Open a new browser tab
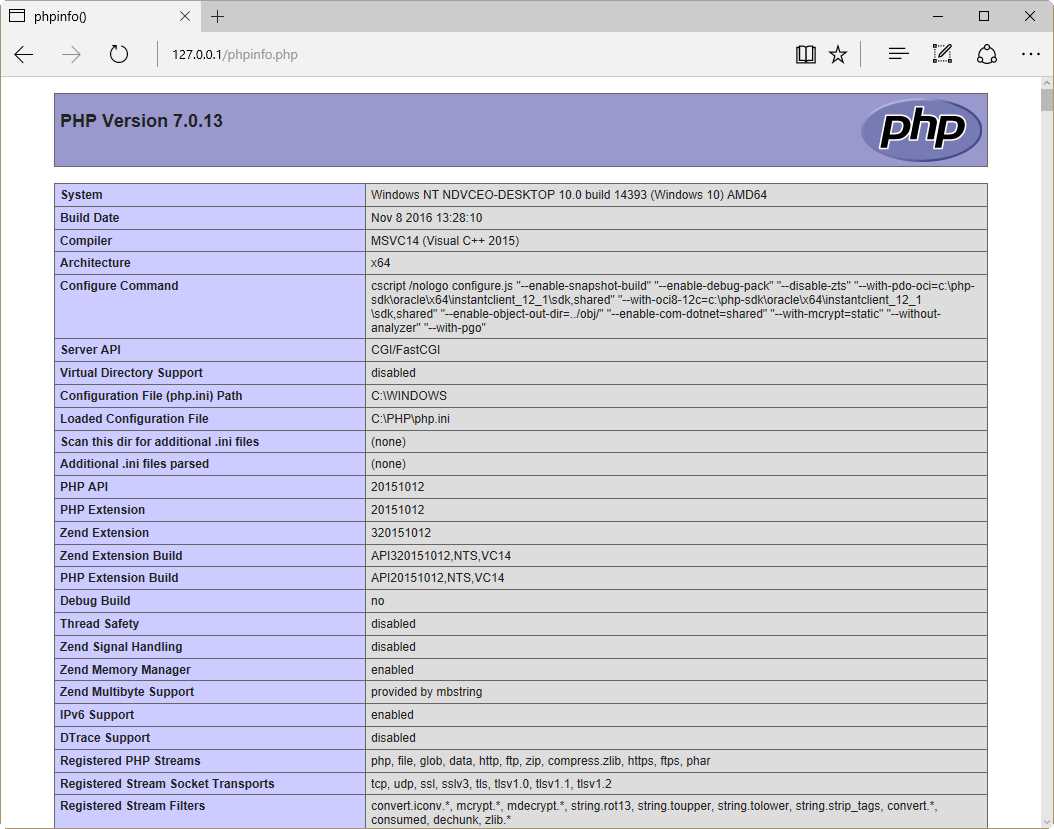The image size is (1054, 829). tap(218, 16)
